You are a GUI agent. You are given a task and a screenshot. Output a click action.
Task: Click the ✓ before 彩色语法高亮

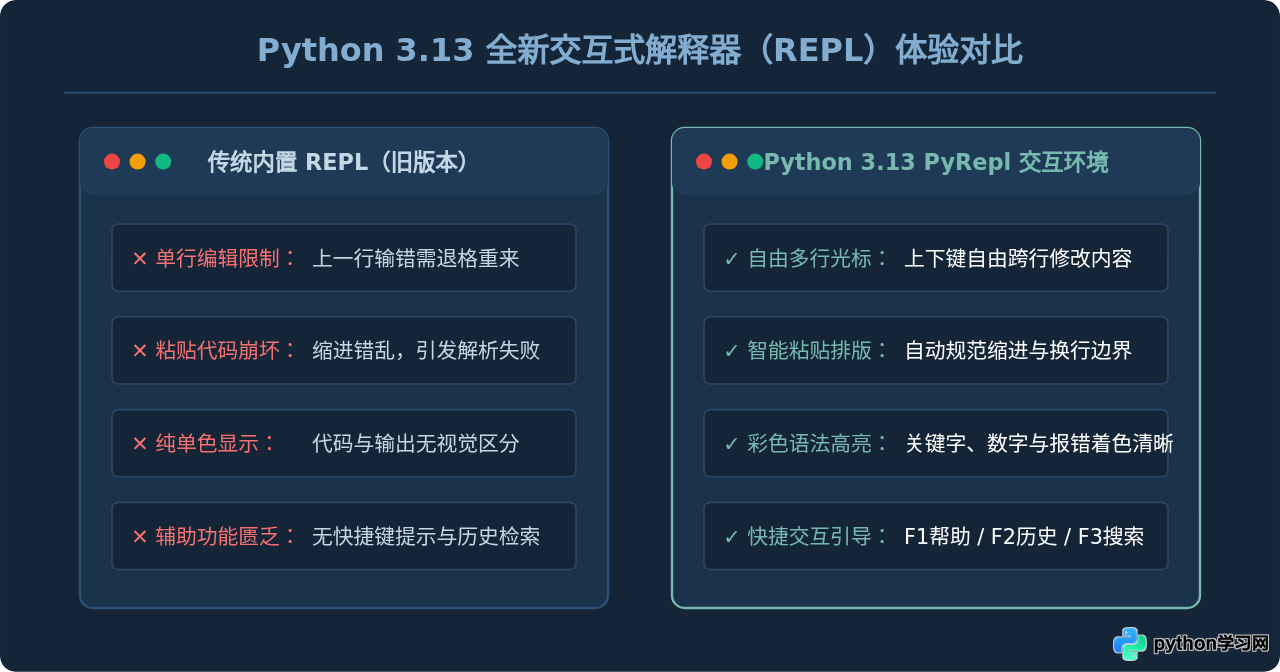point(731,444)
